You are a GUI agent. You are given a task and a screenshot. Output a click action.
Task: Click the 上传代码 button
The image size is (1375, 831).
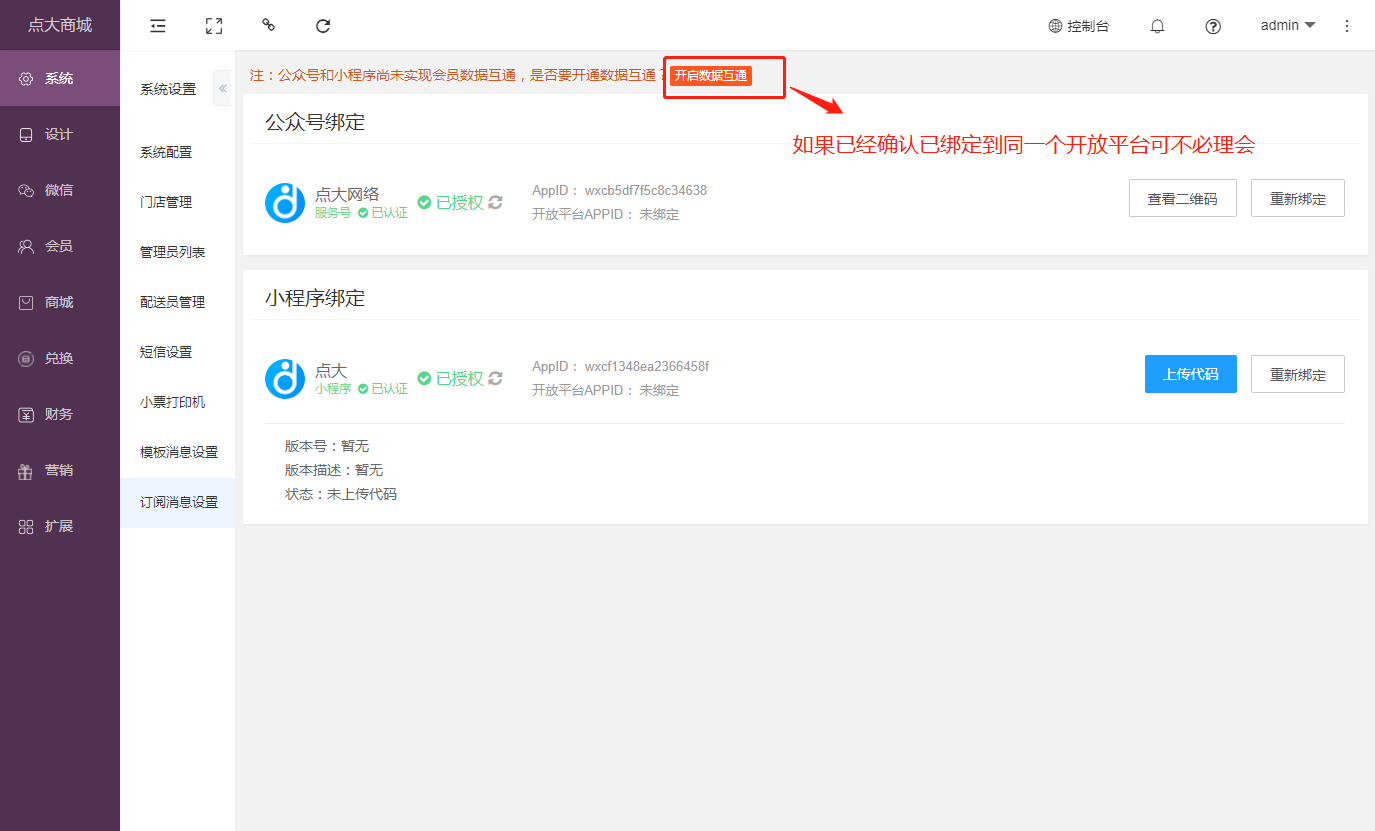1191,374
